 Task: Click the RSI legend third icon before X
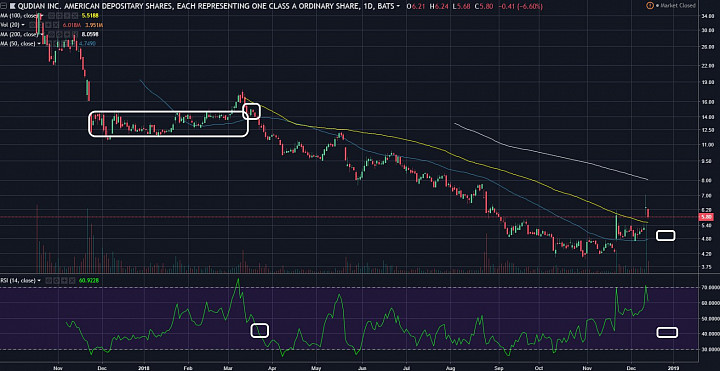coord(64,280)
